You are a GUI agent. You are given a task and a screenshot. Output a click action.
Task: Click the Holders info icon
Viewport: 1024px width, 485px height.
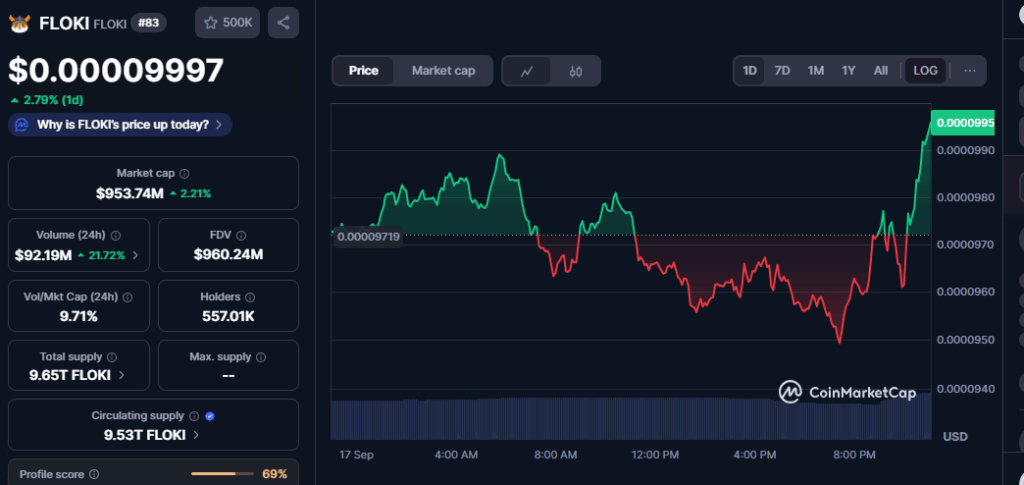[250, 298]
